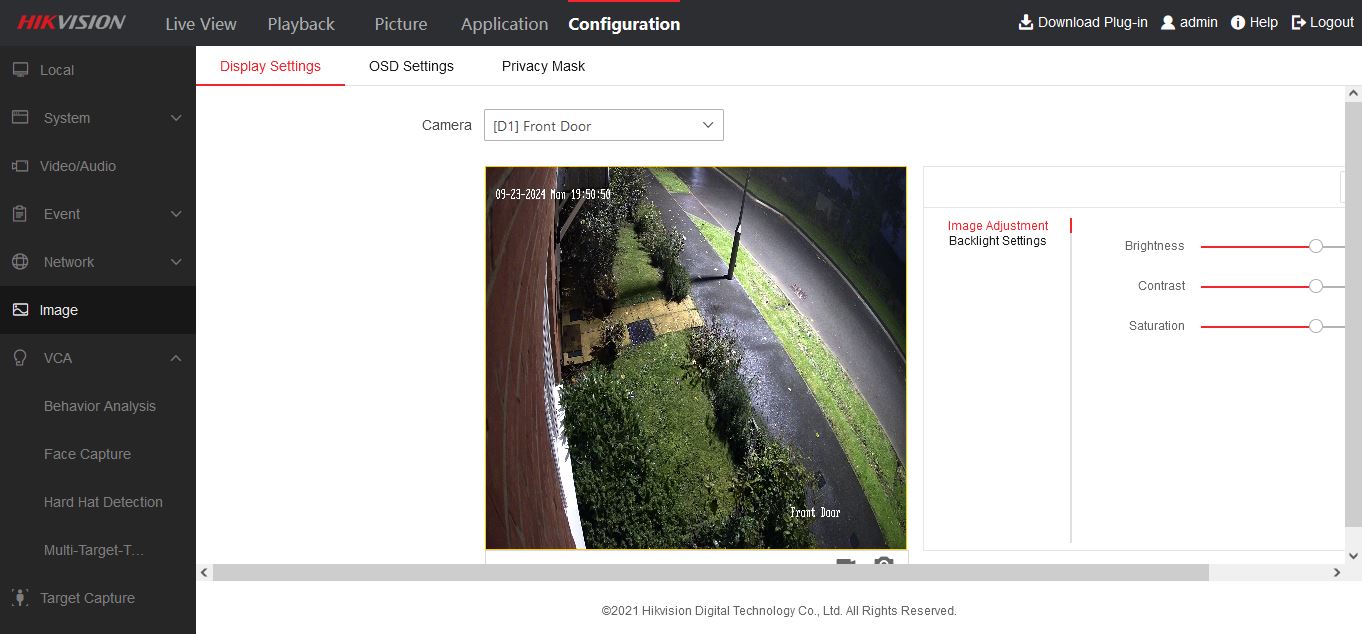Click the Logout exit icon
This screenshot has width=1362, height=634.
pos(1299,22)
